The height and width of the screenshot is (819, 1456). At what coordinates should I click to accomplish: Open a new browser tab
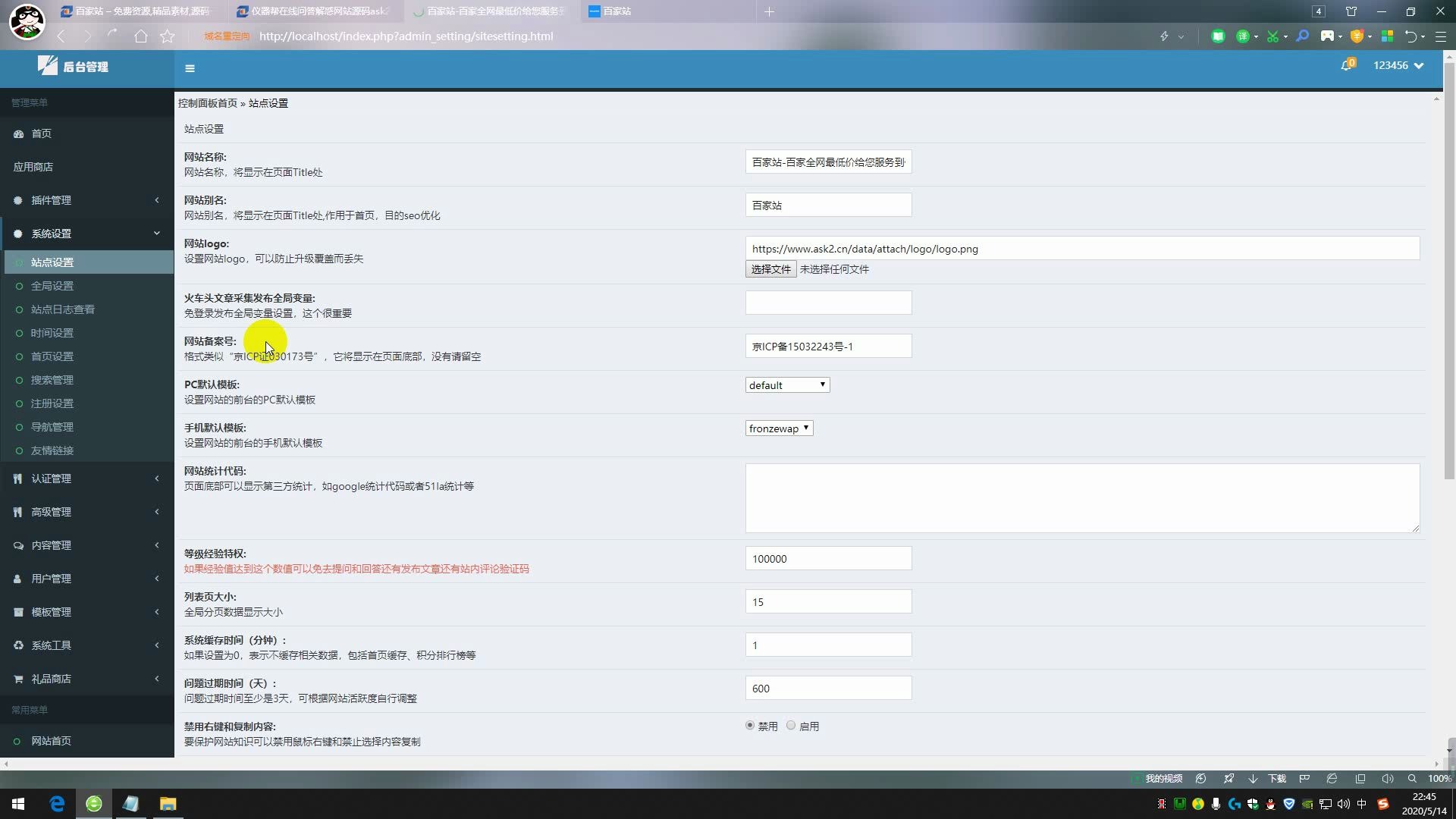tap(769, 11)
